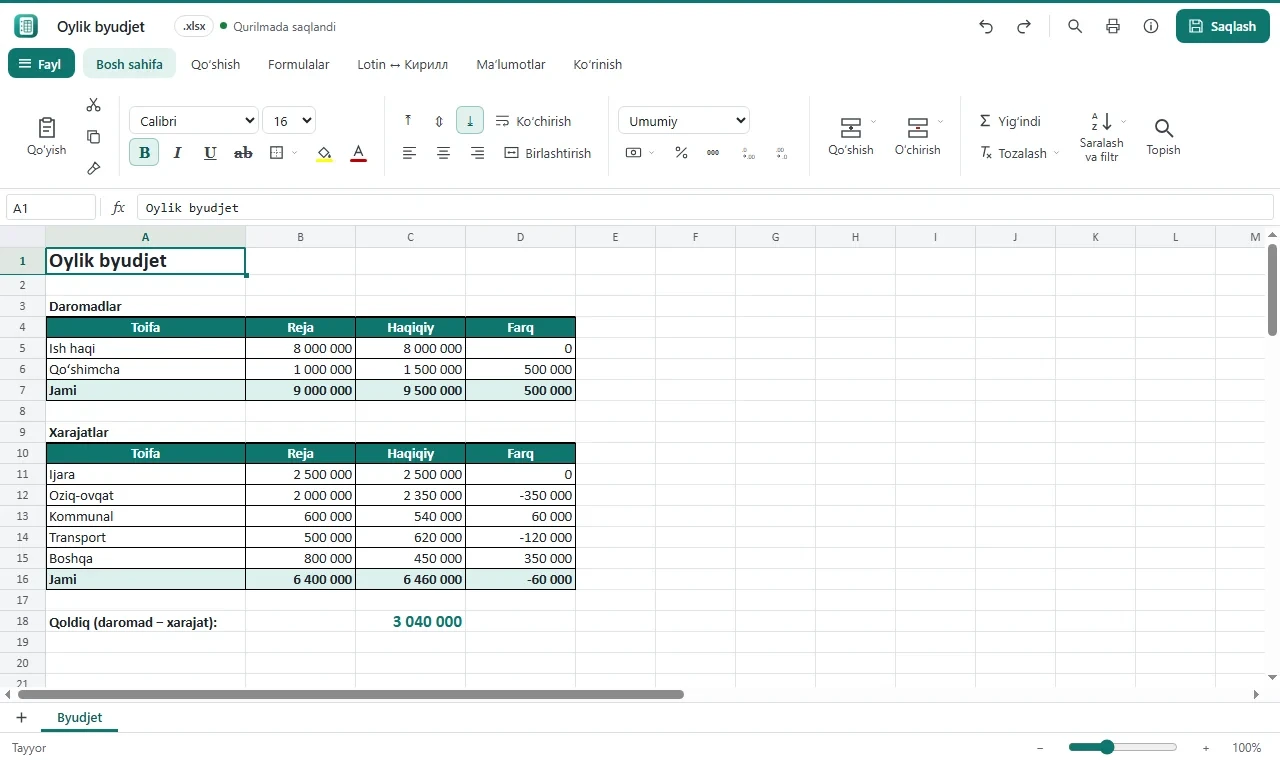Click the undo arrow icon
The height and width of the screenshot is (760, 1280).
coord(986,27)
